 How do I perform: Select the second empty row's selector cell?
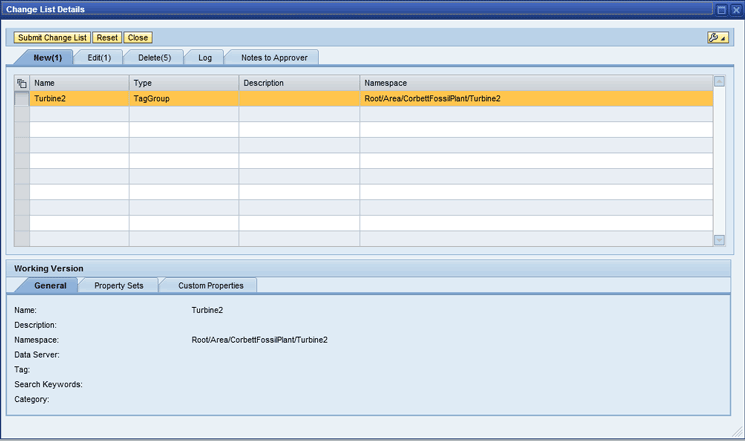22,130
